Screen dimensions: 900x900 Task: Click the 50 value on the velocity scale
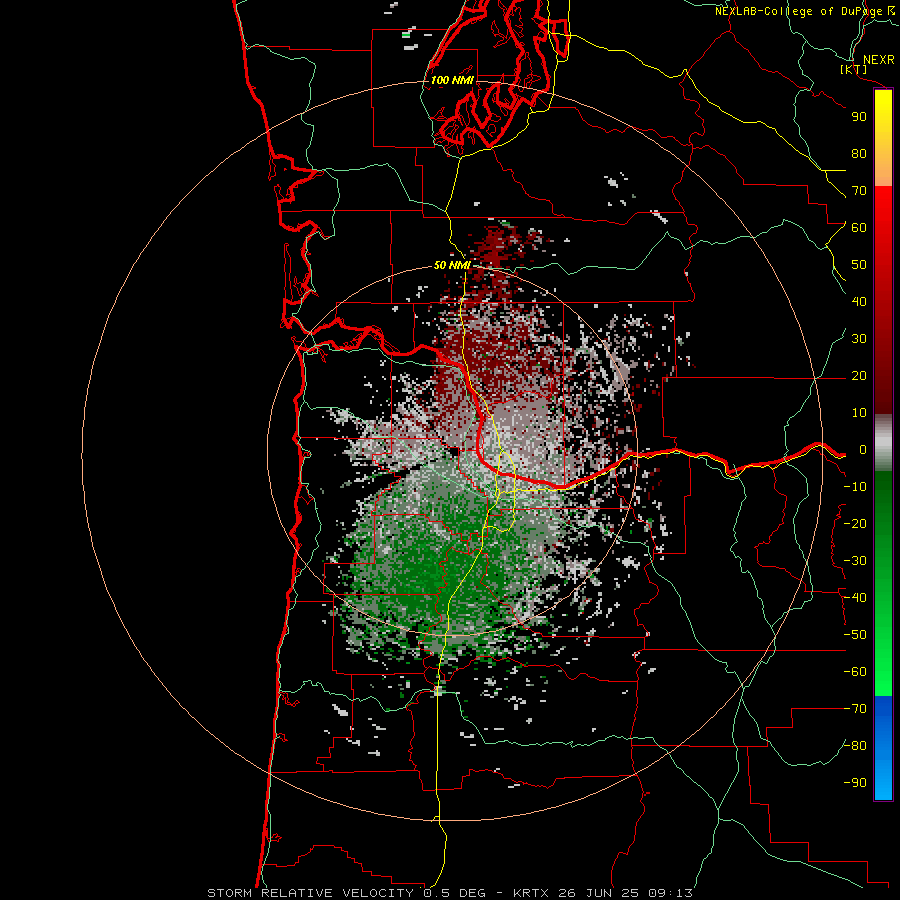(859, 265)
